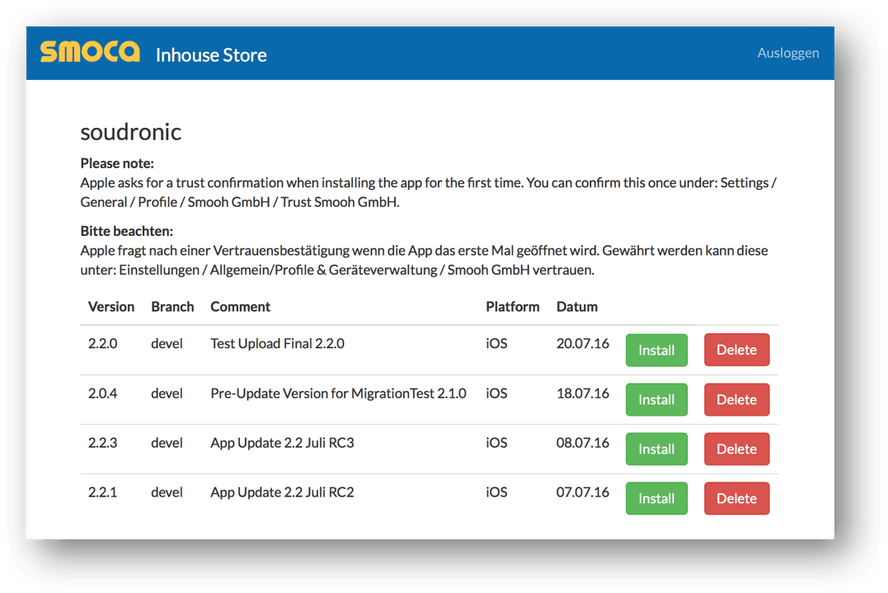The width and height of the screenshot is (888, 593).
Task: Click 'Test Upload Final 2.2.0' comment
Action: (x=277, y=344)
